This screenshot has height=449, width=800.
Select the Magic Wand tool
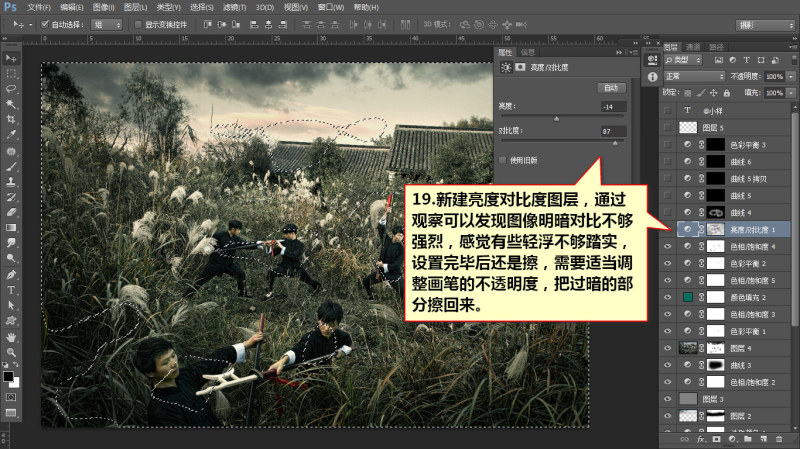tap(11, 104)
